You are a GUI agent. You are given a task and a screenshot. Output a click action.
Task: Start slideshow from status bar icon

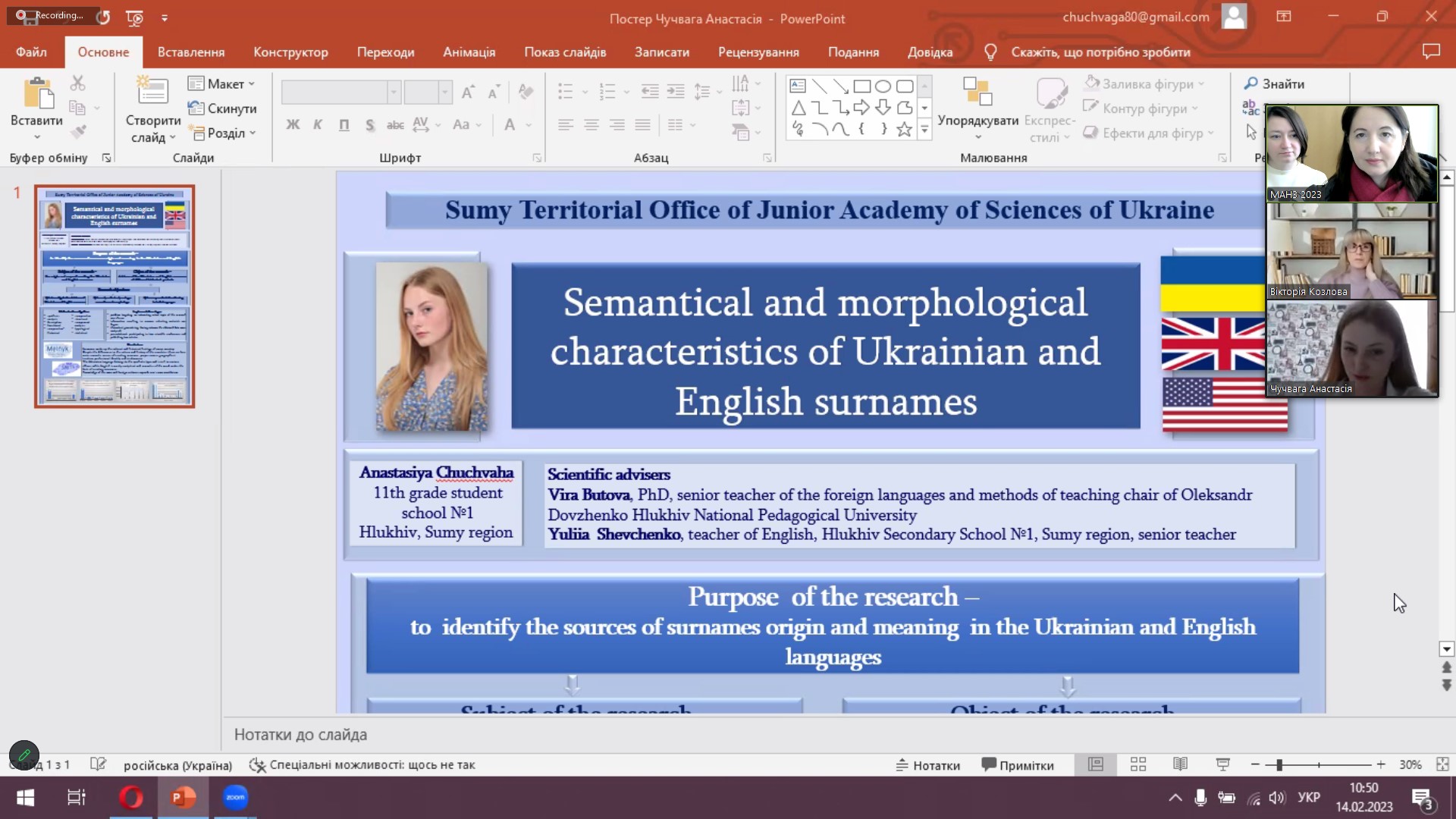point(1222,764)
